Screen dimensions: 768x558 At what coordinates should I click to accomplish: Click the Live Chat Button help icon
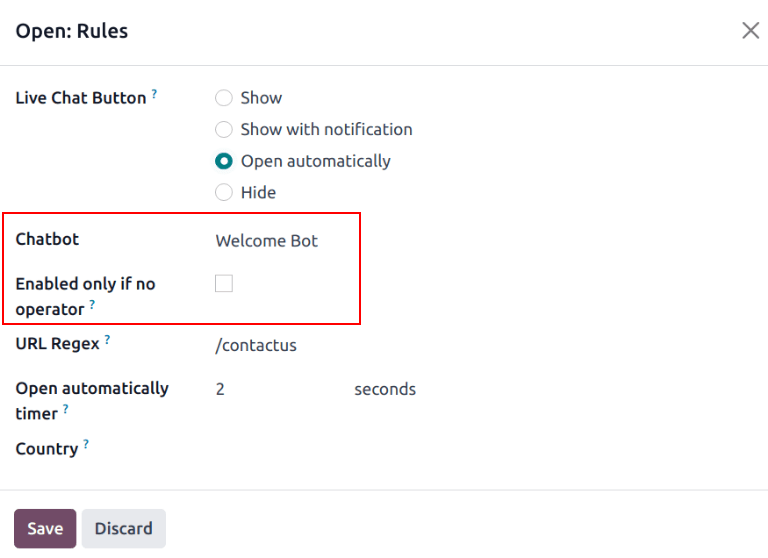155,95
